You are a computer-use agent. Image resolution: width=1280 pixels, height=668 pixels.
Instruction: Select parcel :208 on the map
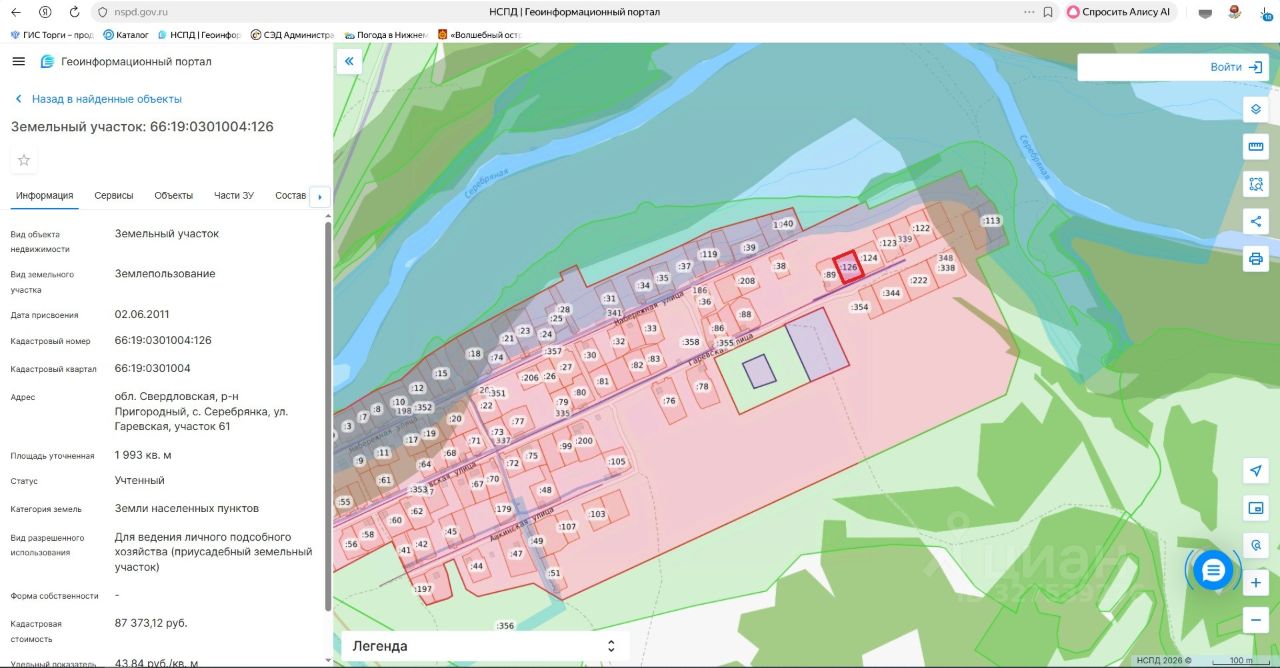(746, 281)
